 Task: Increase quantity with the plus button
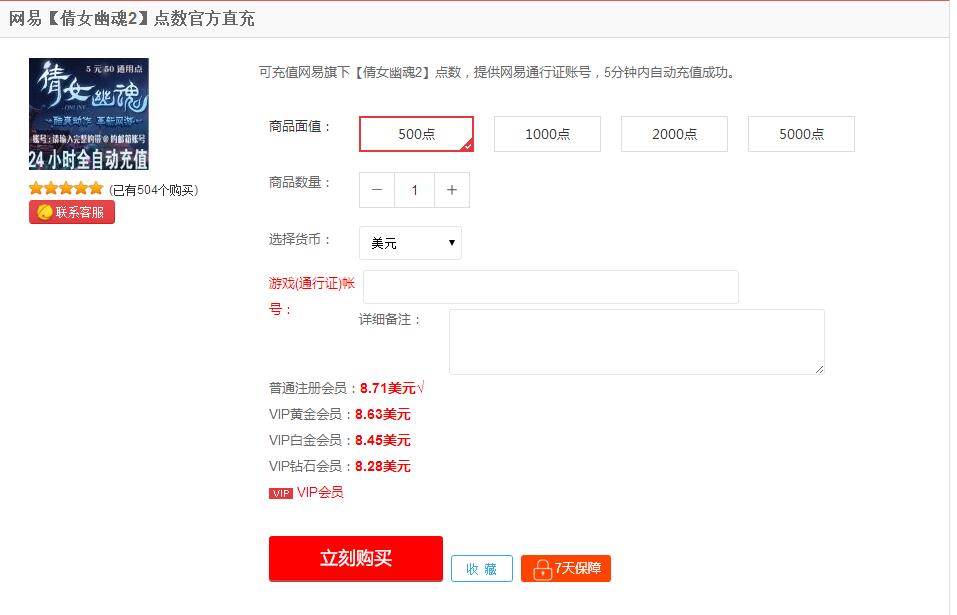pyautogui.click(x=452, y=190)
